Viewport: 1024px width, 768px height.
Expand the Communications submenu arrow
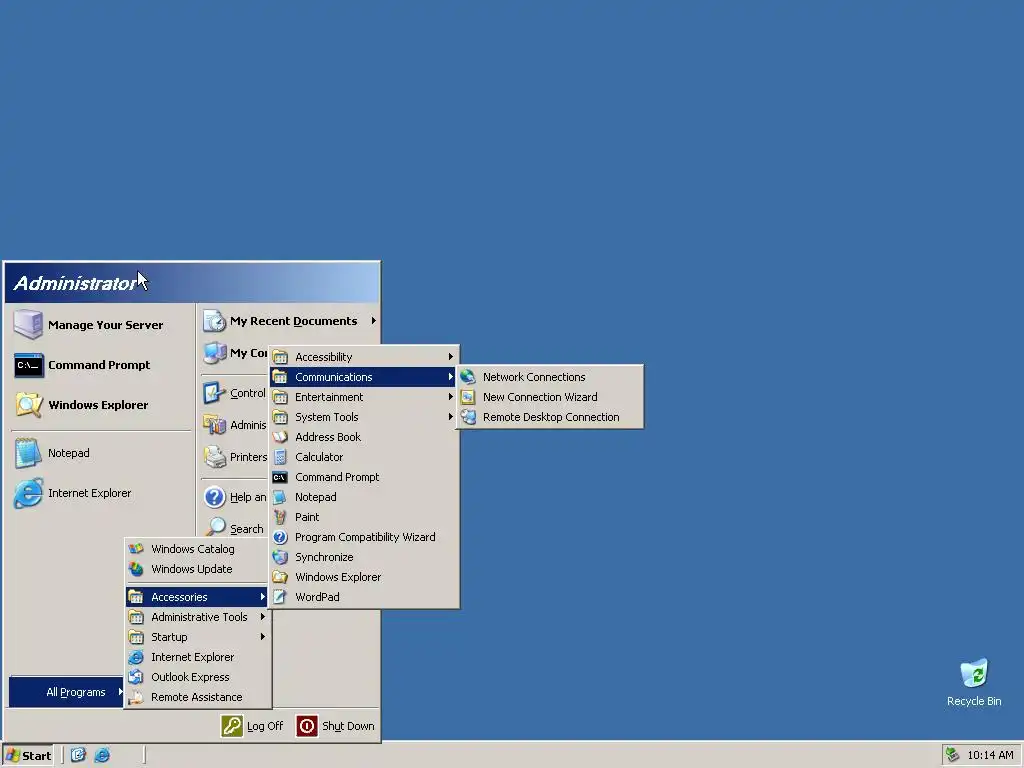click(x=451, y=377)
